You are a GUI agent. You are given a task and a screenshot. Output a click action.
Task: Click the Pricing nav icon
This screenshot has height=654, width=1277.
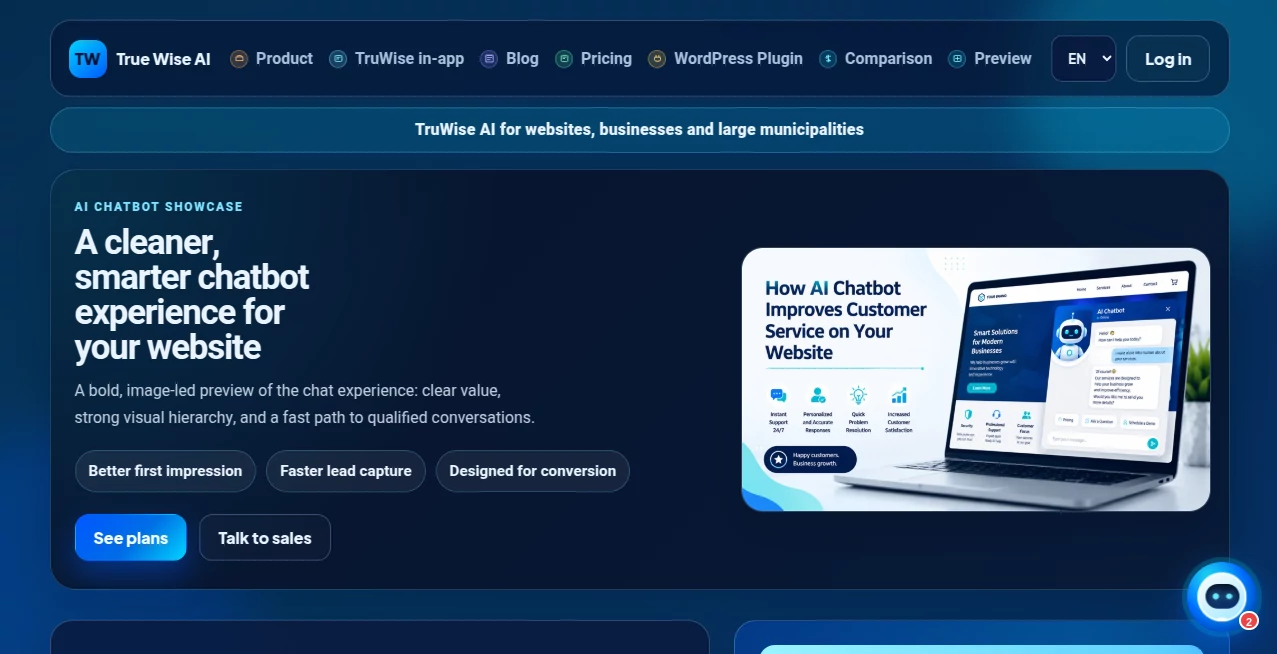(x=564, y=59)
